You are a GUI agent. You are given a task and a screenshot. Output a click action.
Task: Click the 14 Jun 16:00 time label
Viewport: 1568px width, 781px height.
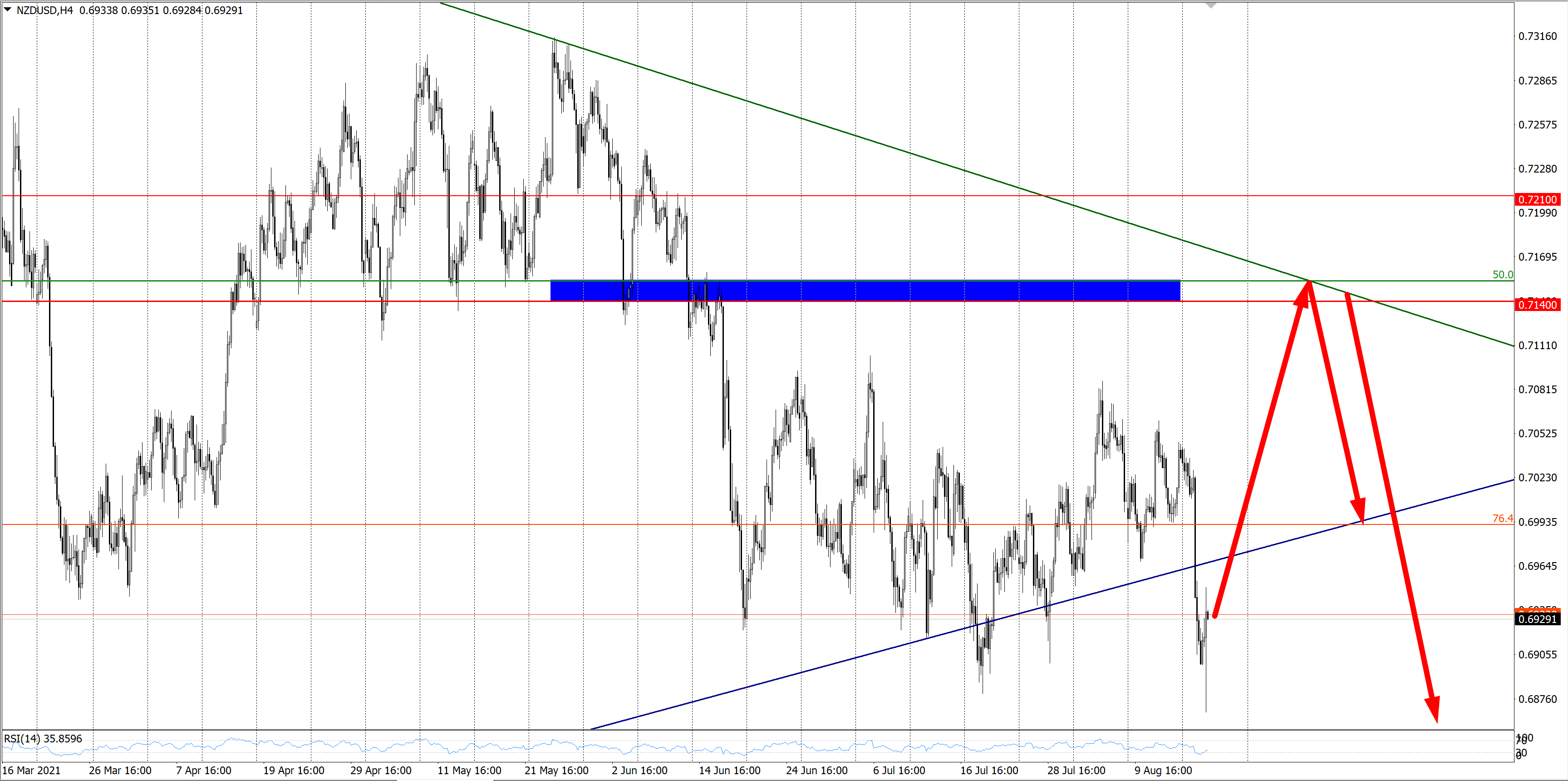coord(729,771)
